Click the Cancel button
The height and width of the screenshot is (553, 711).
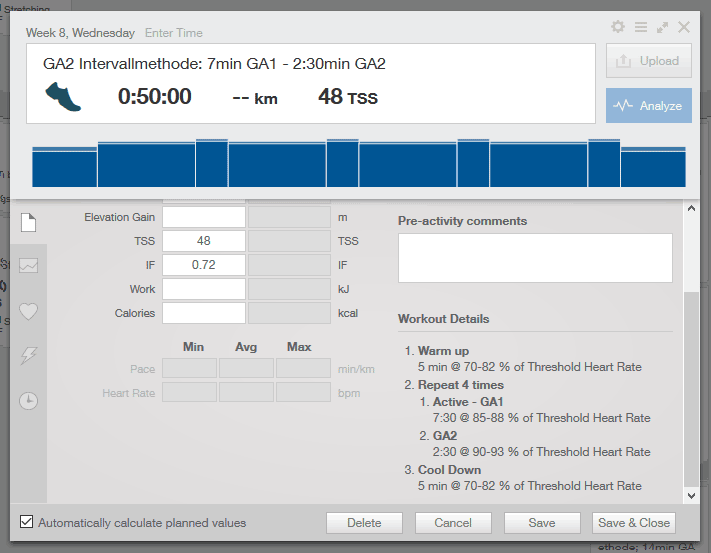coord(453,523)
